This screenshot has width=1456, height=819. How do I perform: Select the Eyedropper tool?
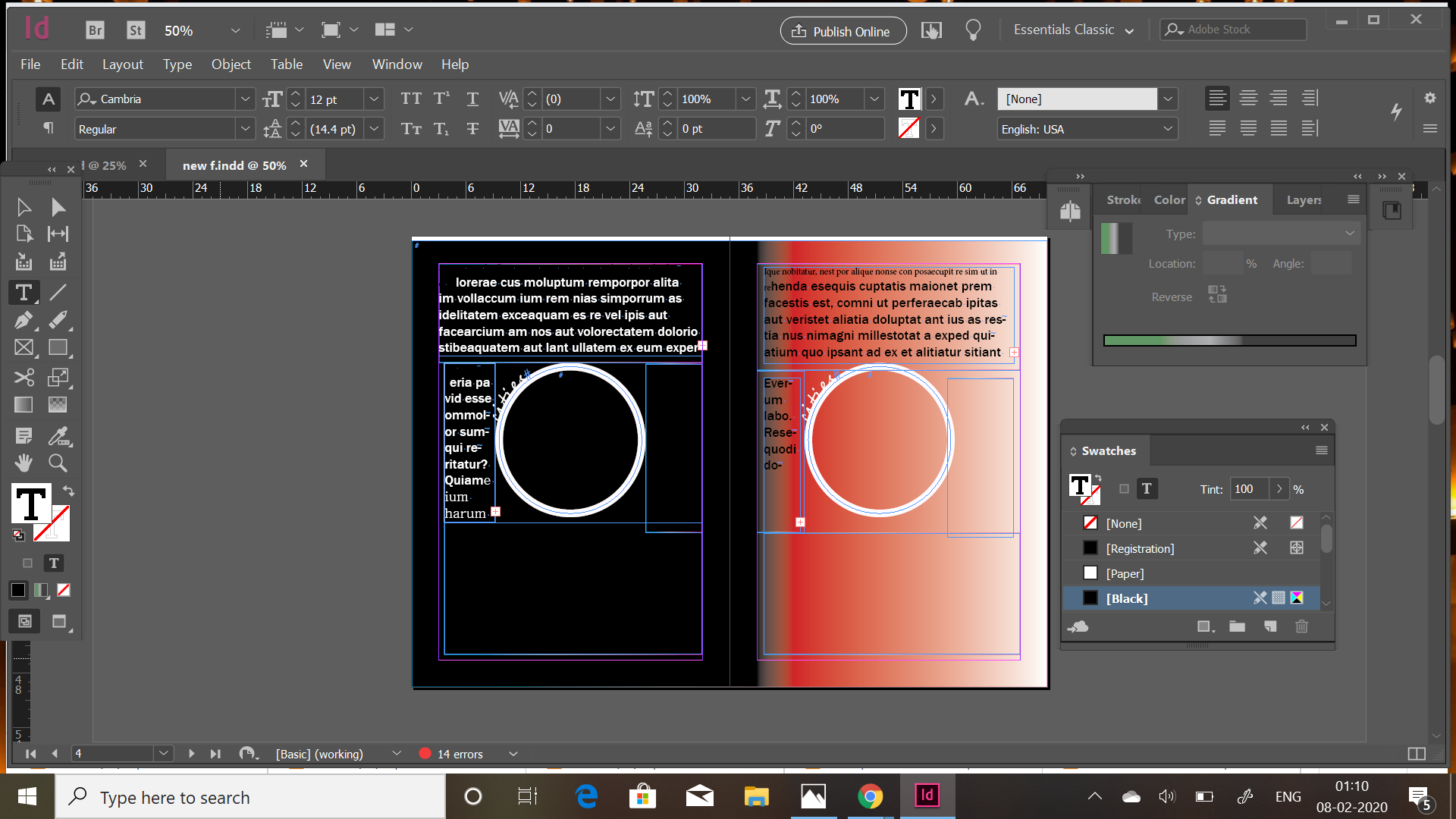tap(58, 436)
